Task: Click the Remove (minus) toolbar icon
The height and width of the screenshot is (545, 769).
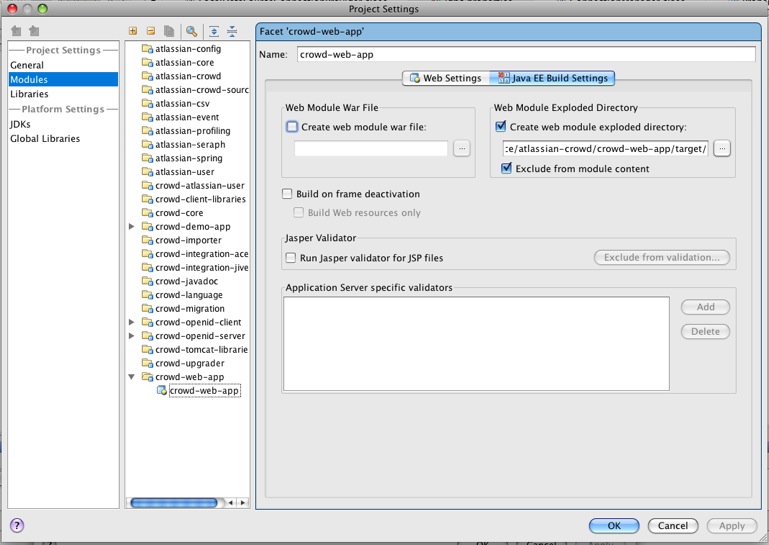Action: click(150, 31)
